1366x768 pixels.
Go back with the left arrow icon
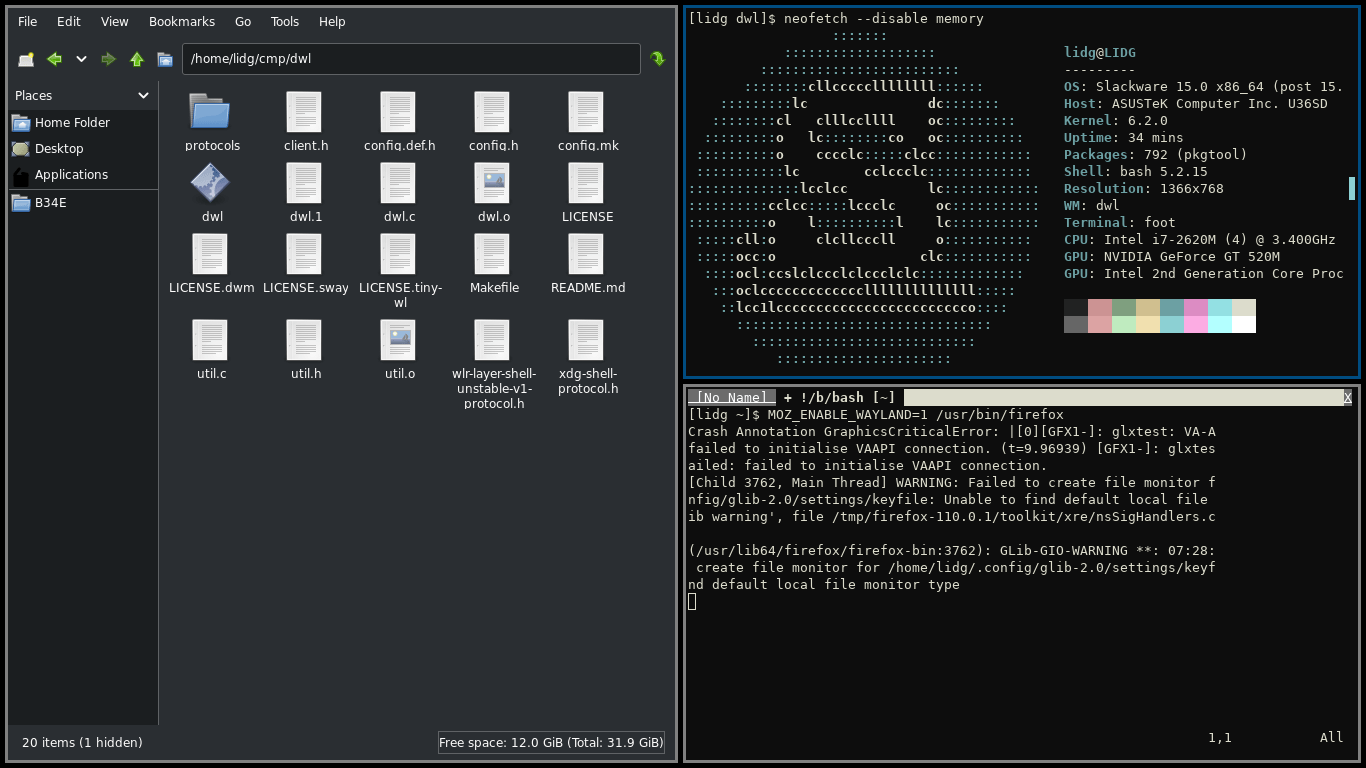pos(55,59)
